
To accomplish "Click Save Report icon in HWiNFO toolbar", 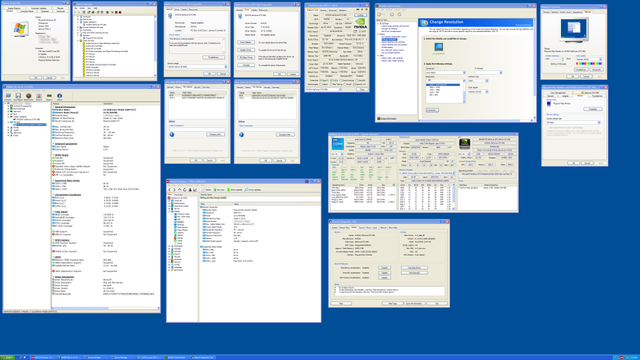I will [18, 96].
